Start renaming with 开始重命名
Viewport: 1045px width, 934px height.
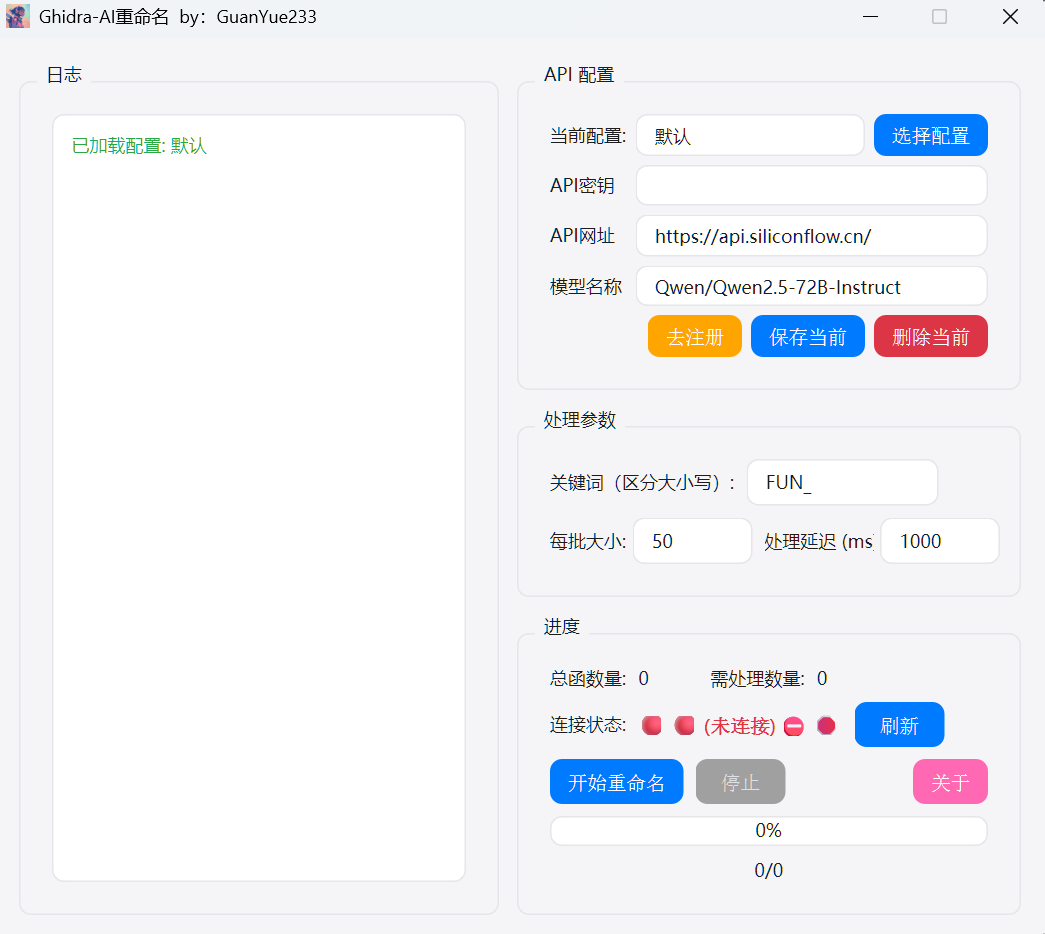coord(616,781)
